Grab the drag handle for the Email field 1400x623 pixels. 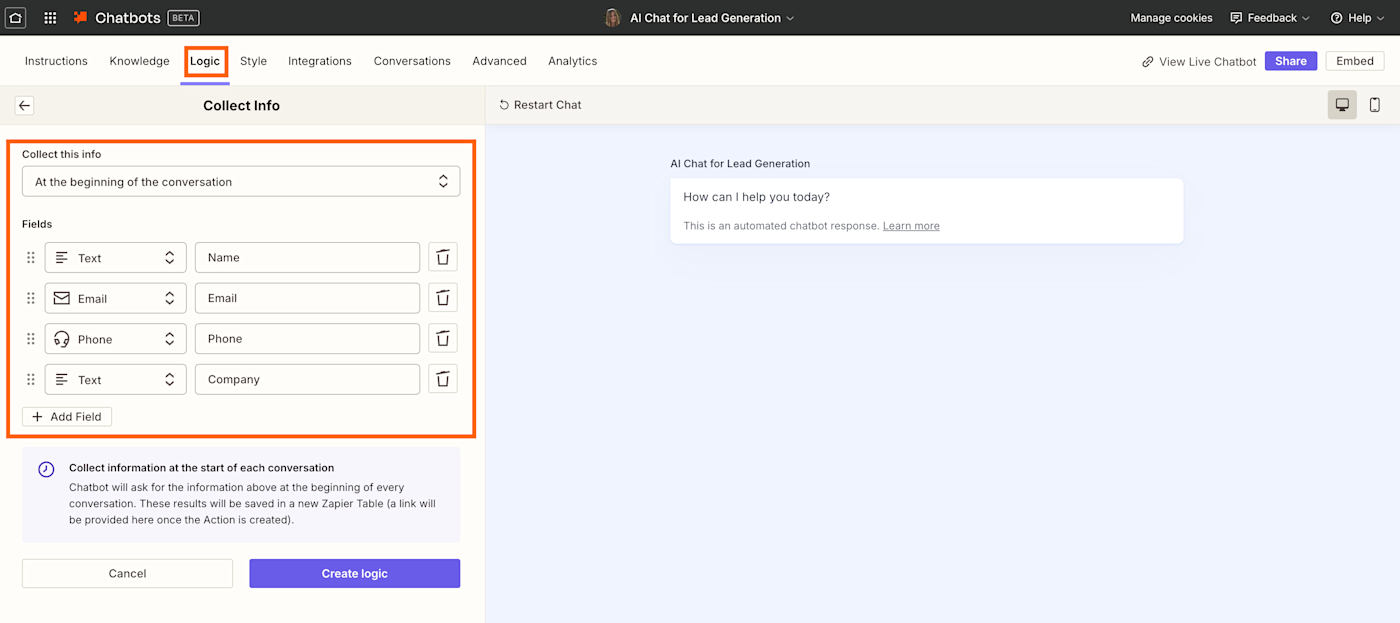[x=31, y=298]
